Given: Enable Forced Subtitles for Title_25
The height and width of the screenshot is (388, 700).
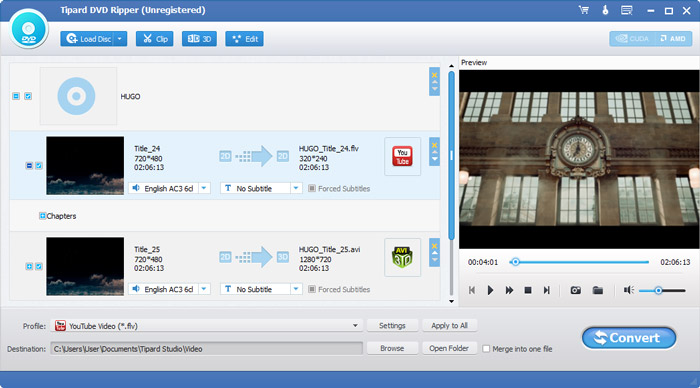Looking at the screenshot, I should coord(312,289).
